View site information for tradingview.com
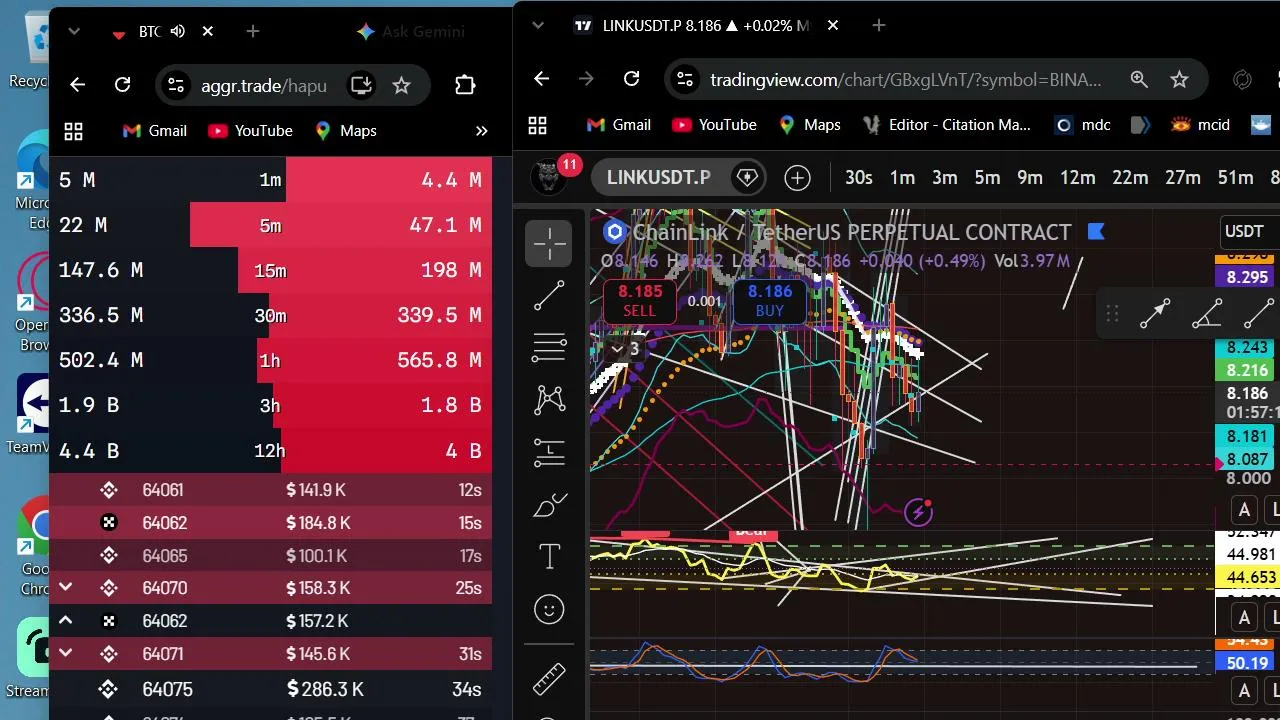This screenshot has height=720, width=1280. point(683,79)
